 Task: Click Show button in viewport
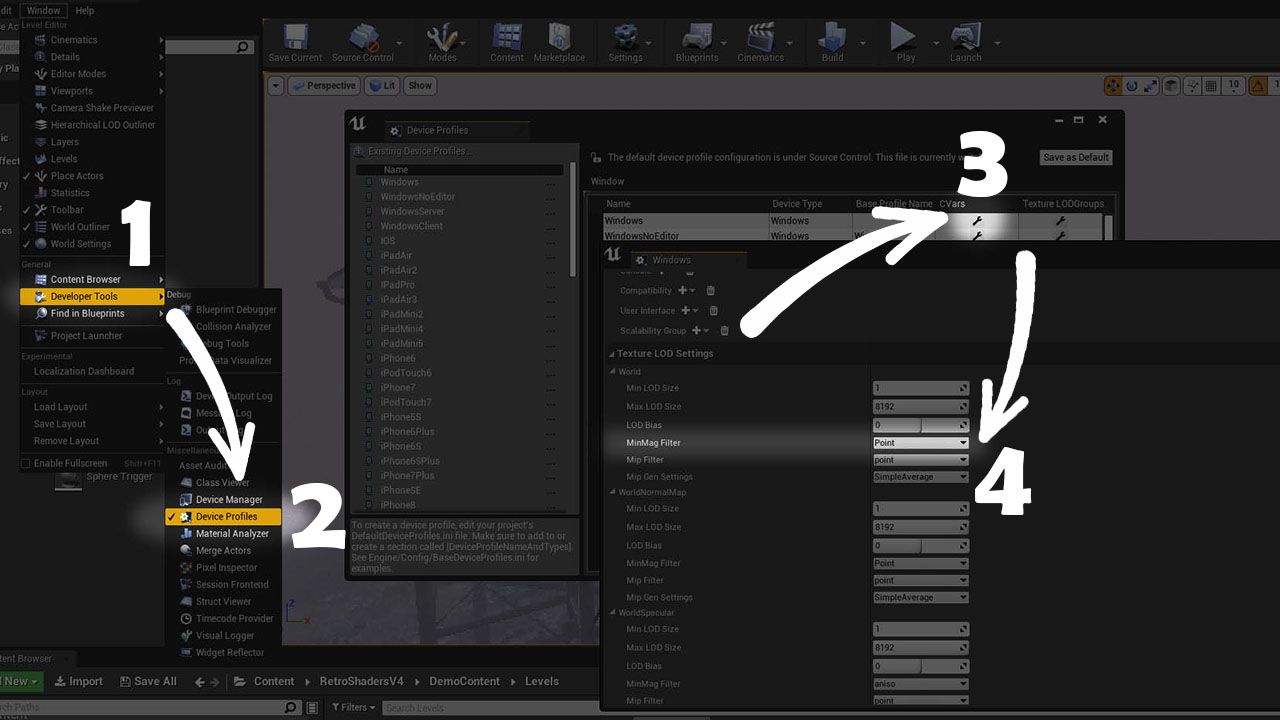point(420,86)
